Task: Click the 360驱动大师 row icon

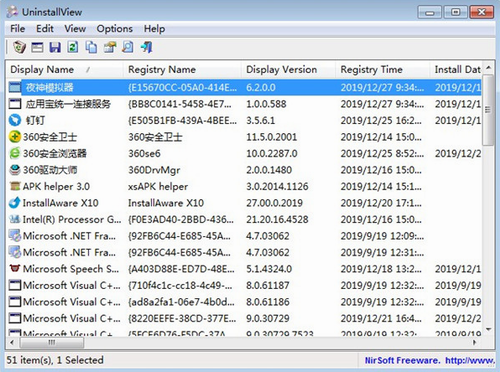Action: (x=15, y=170)
